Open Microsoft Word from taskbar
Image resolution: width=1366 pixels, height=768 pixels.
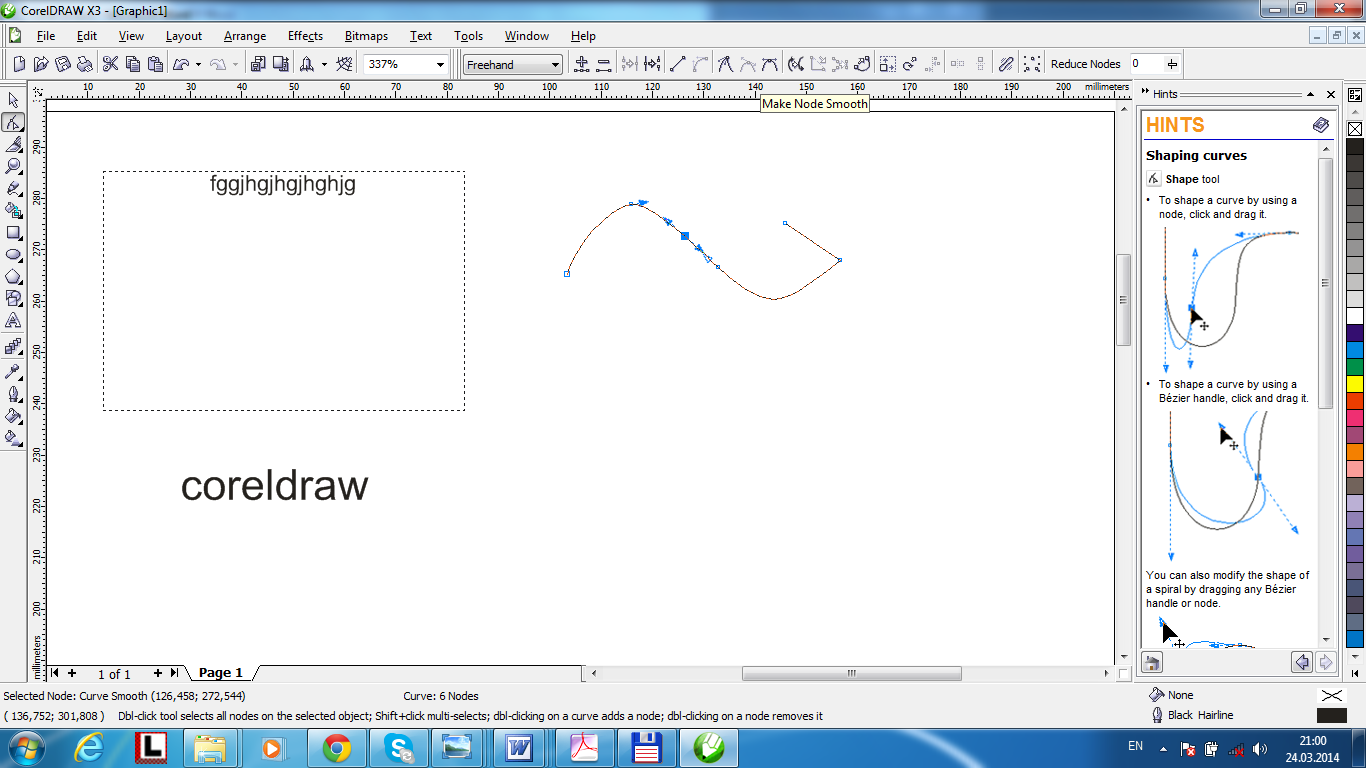pos(519,747)
